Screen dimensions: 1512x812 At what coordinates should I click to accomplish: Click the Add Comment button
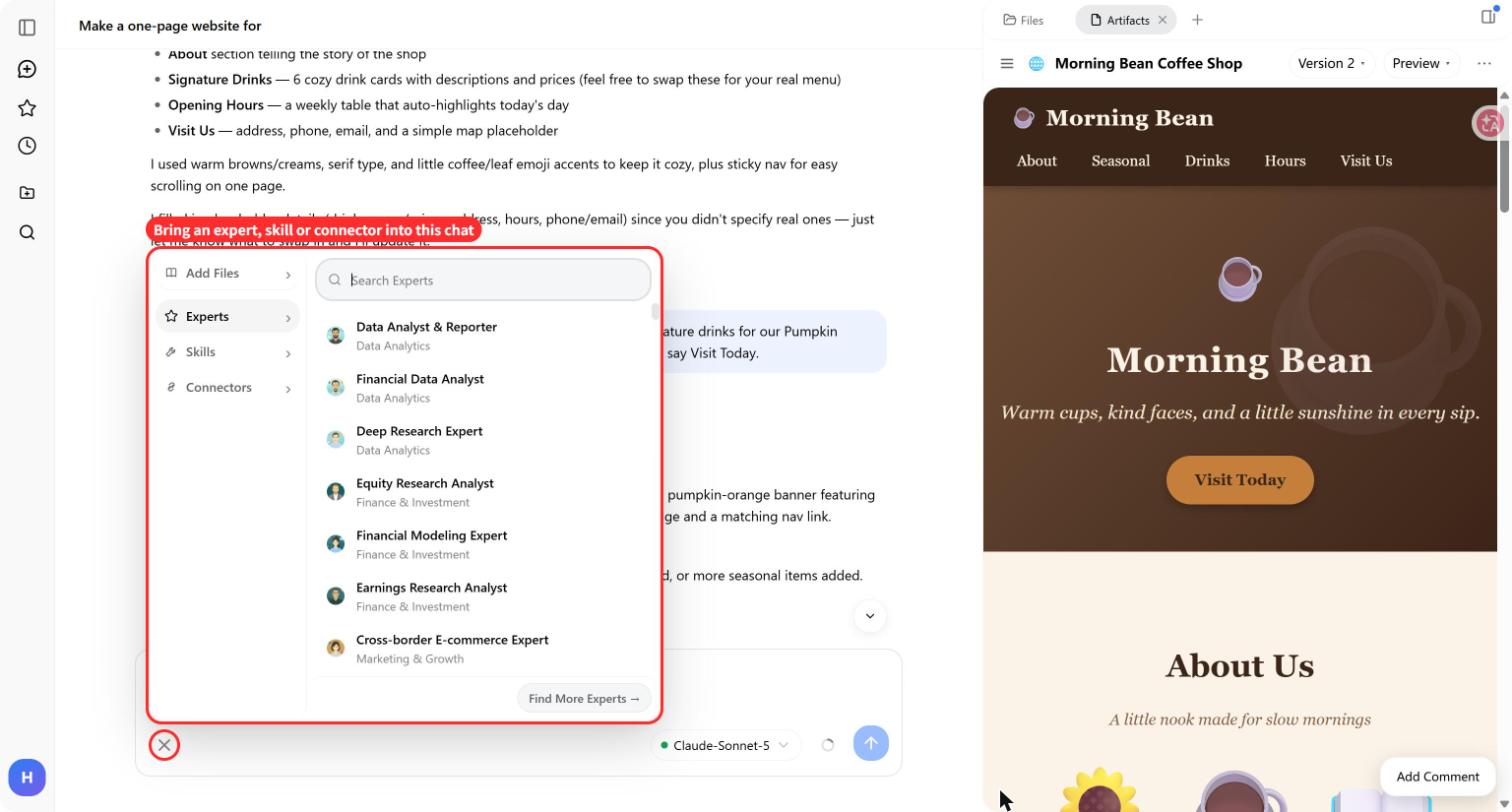(x=1437, y=777)
